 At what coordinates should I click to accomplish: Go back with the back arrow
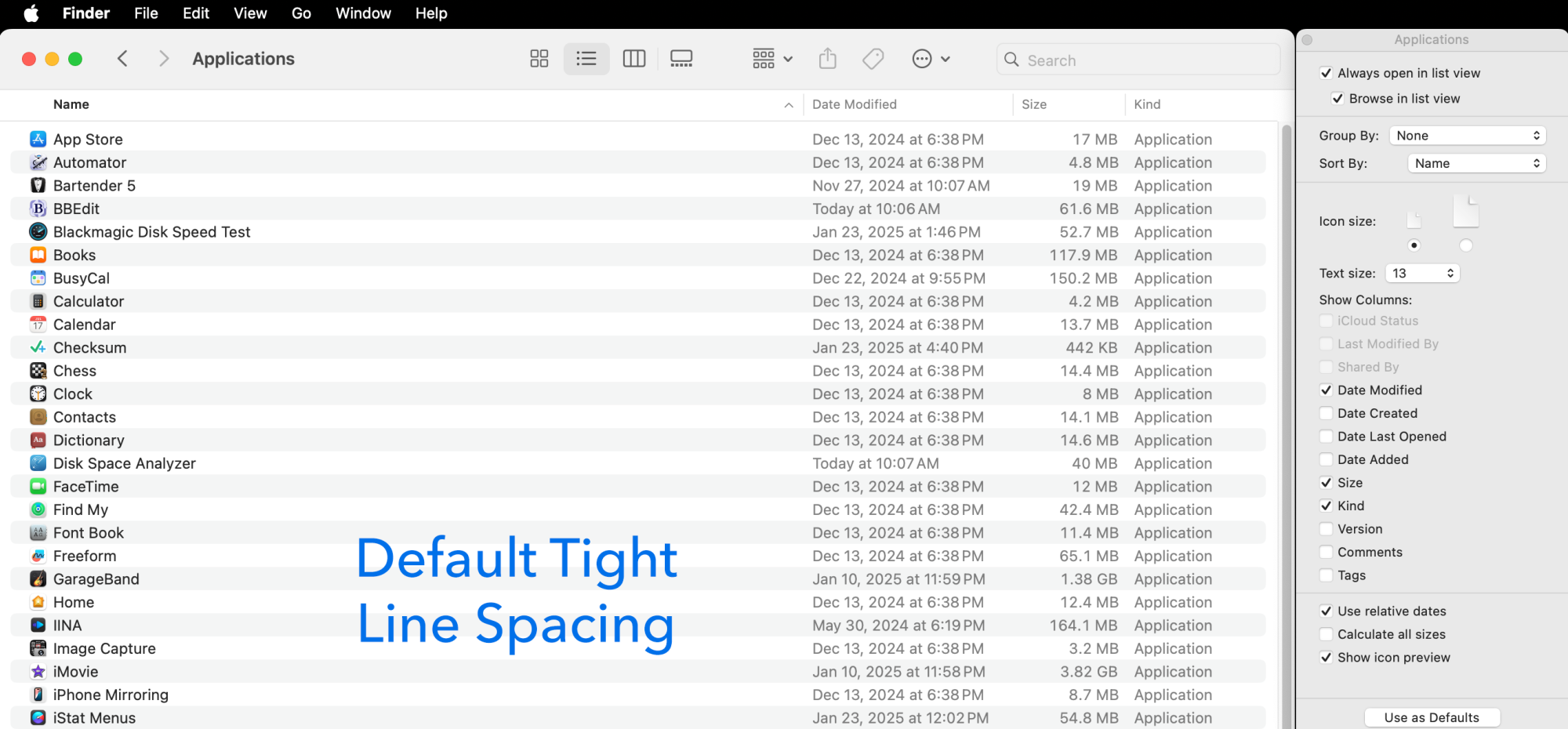point(122,59)
